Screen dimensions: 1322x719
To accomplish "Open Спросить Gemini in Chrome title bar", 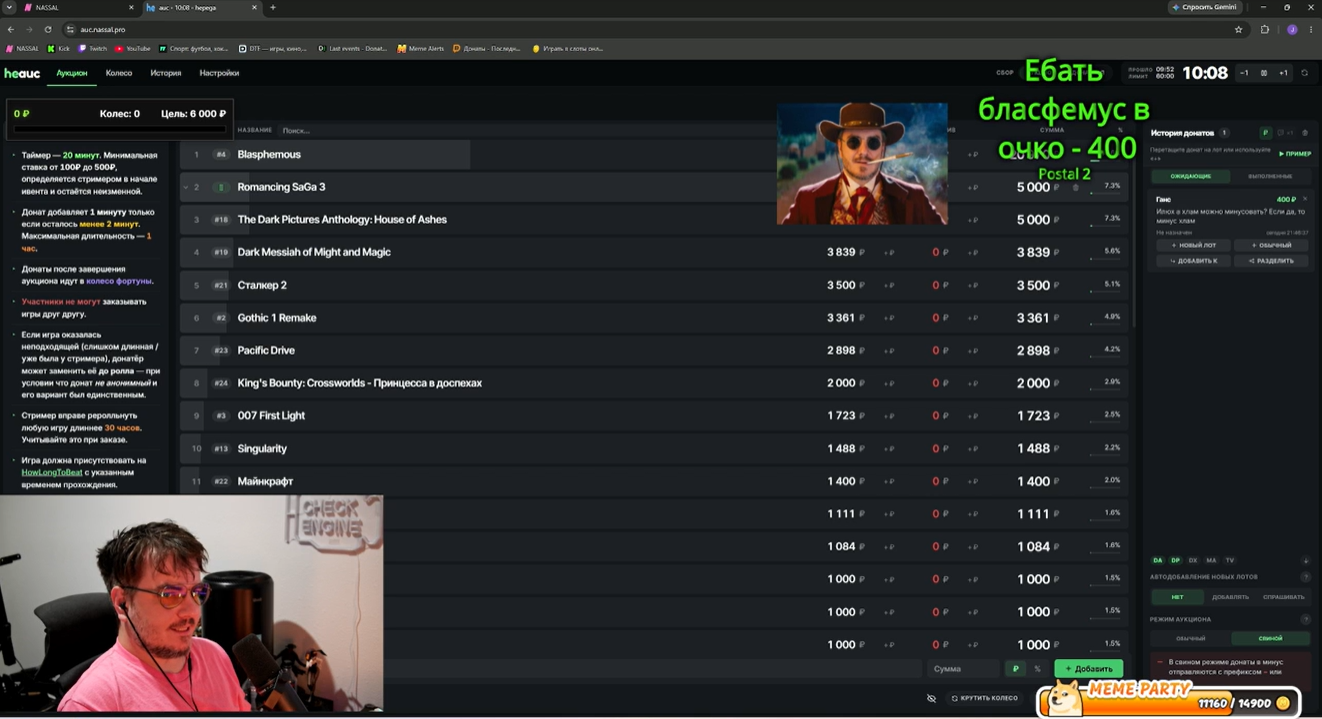I will [1204, 7].
